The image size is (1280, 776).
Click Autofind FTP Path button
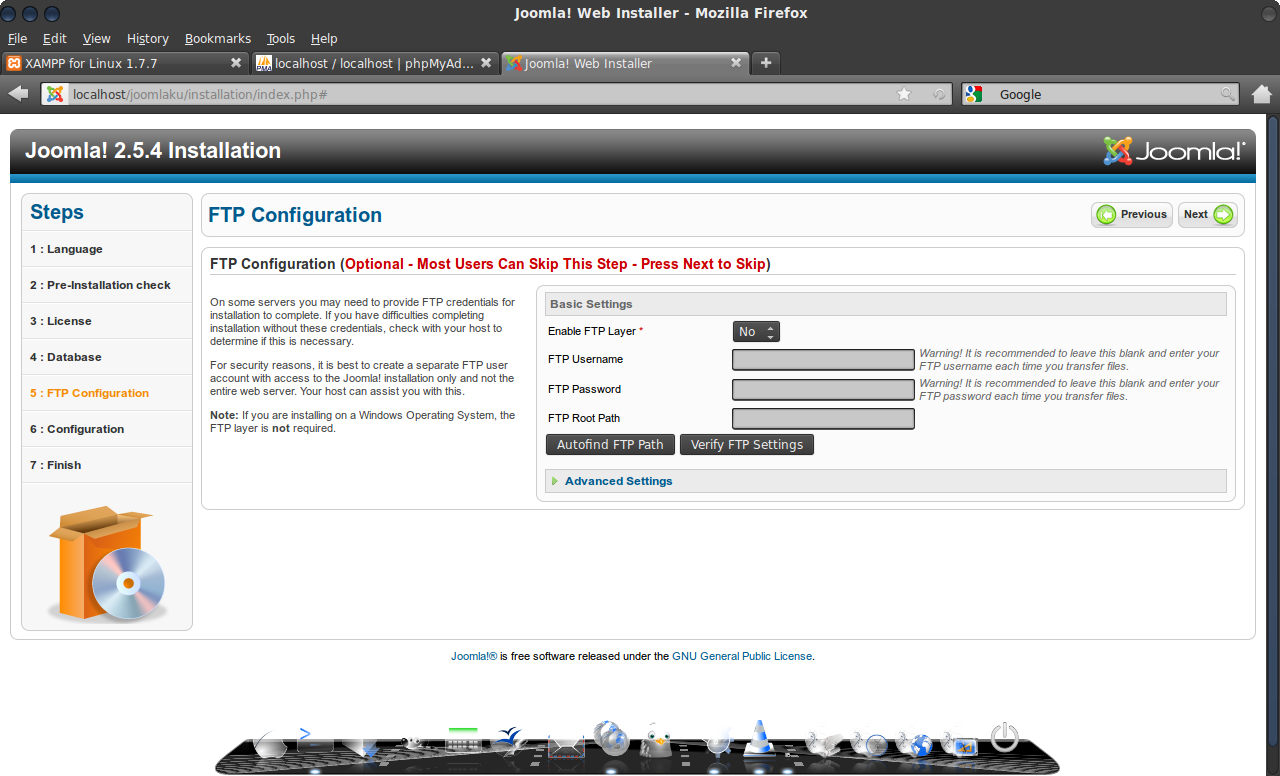point(610,444)
